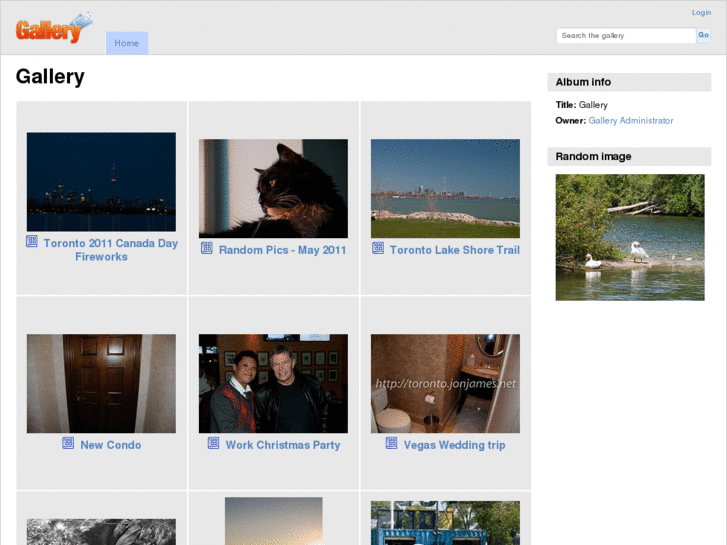Open the New Condo door thumbnail

pos(101,383)
